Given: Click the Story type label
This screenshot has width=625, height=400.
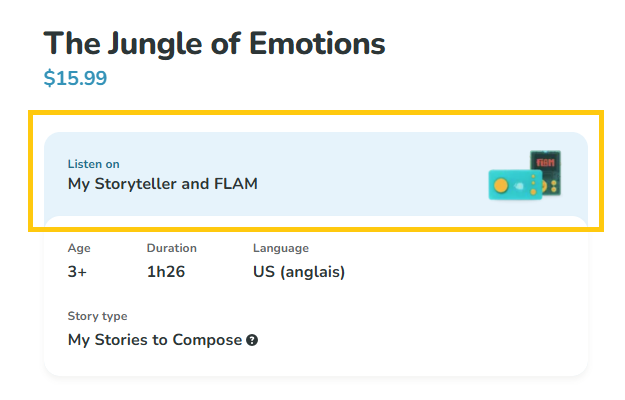Looking at the screenshot, I should pyautogui.click(x=97, y=316).
